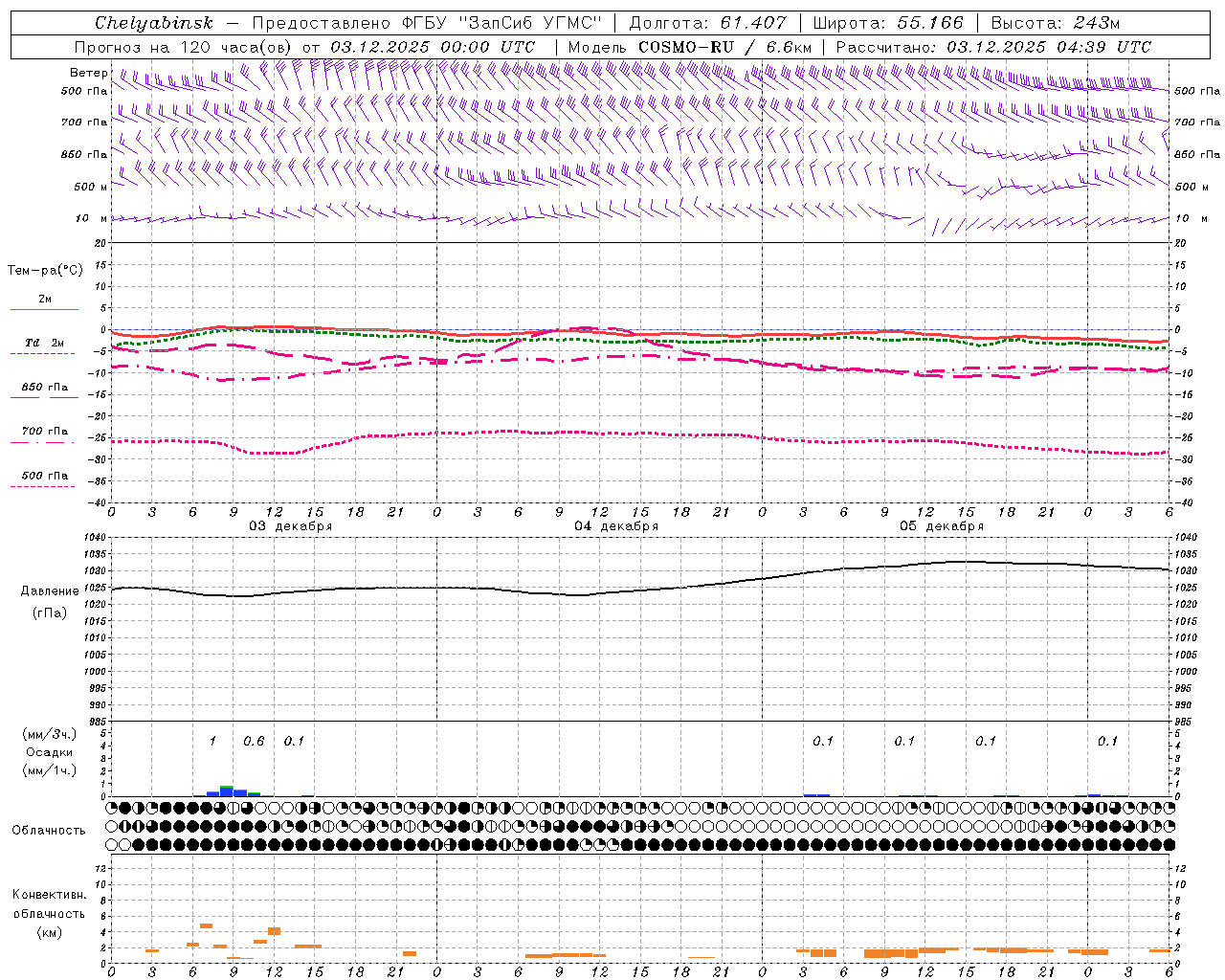The height and width of the screenshot is (980, 1225).
Task: Click the red solid 2м legend line
Action: click(x=44, y=309)
